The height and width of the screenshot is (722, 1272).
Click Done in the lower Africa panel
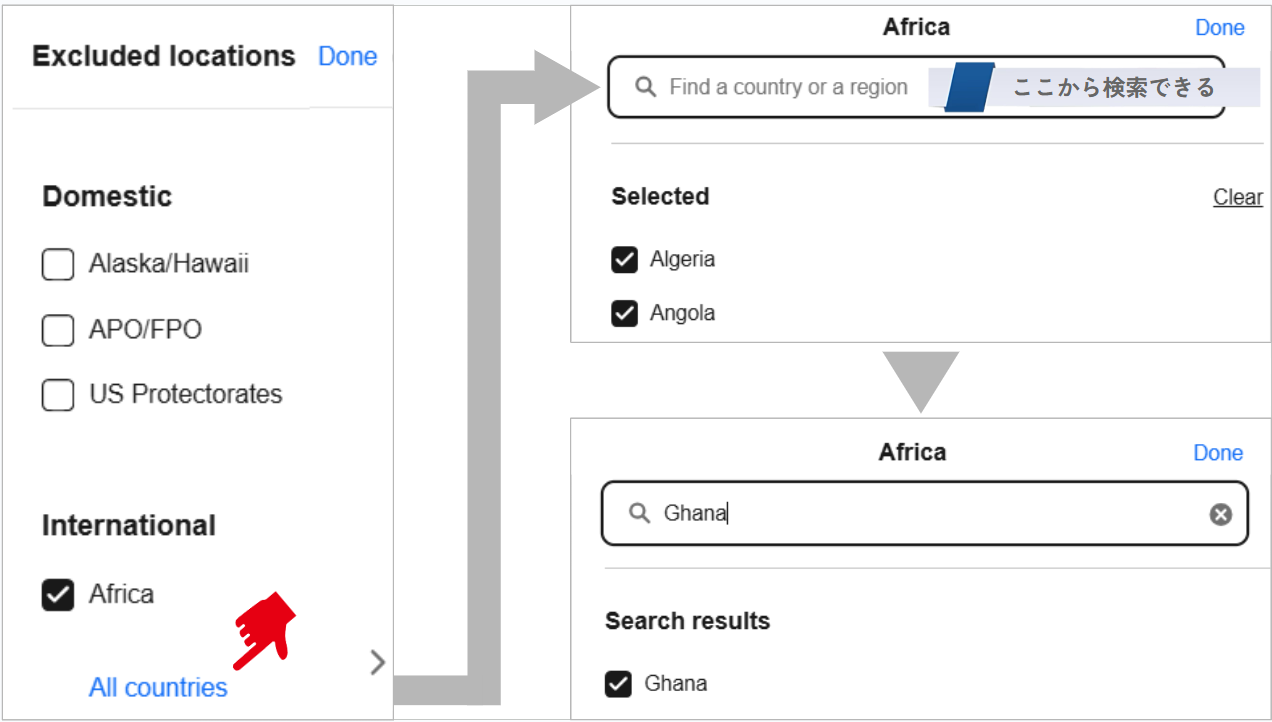(1217, 453)
